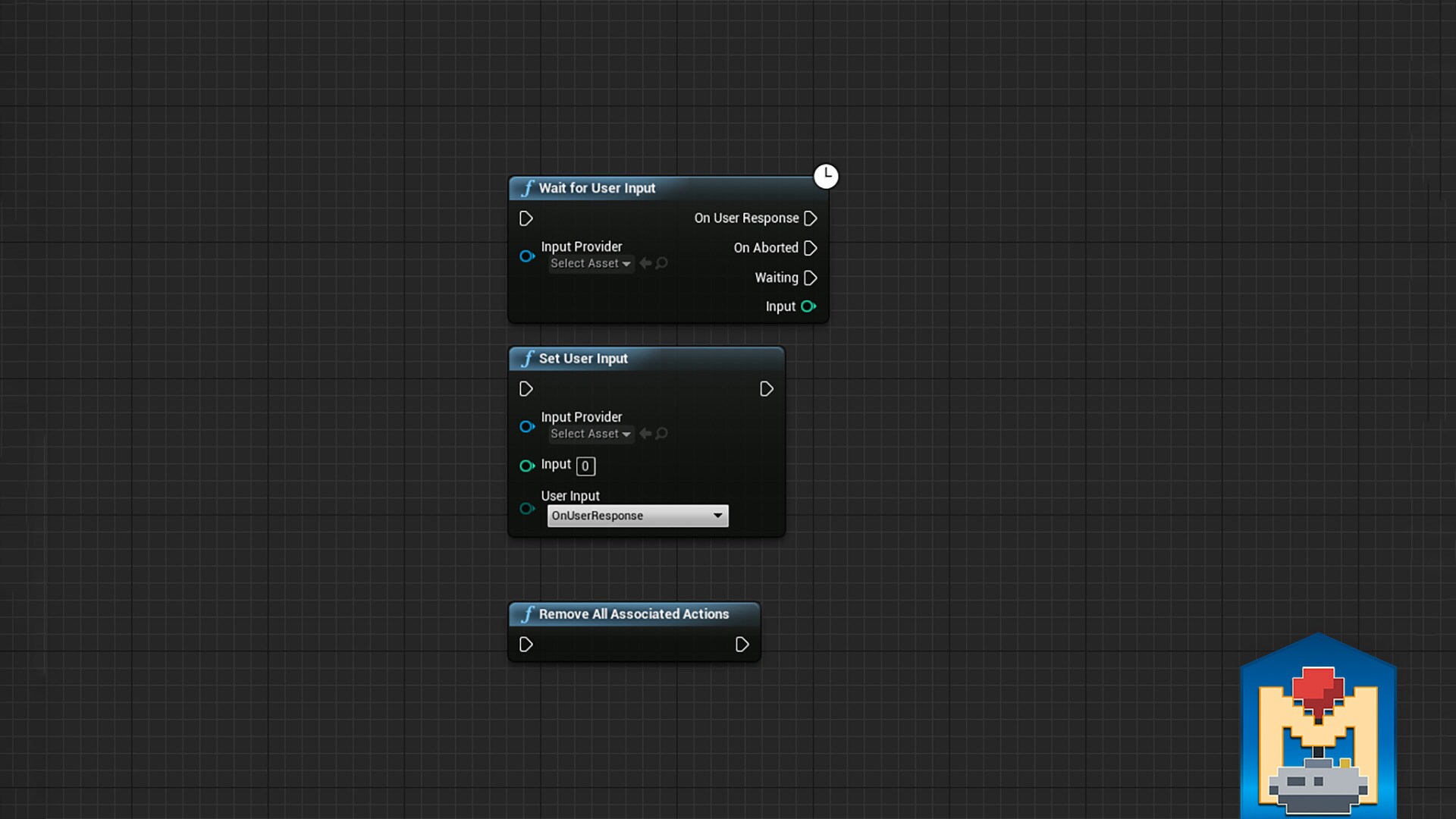Click Remove All Associated Actions input pin
This screenshot has width=1456, height=819.
click(526, 645)
